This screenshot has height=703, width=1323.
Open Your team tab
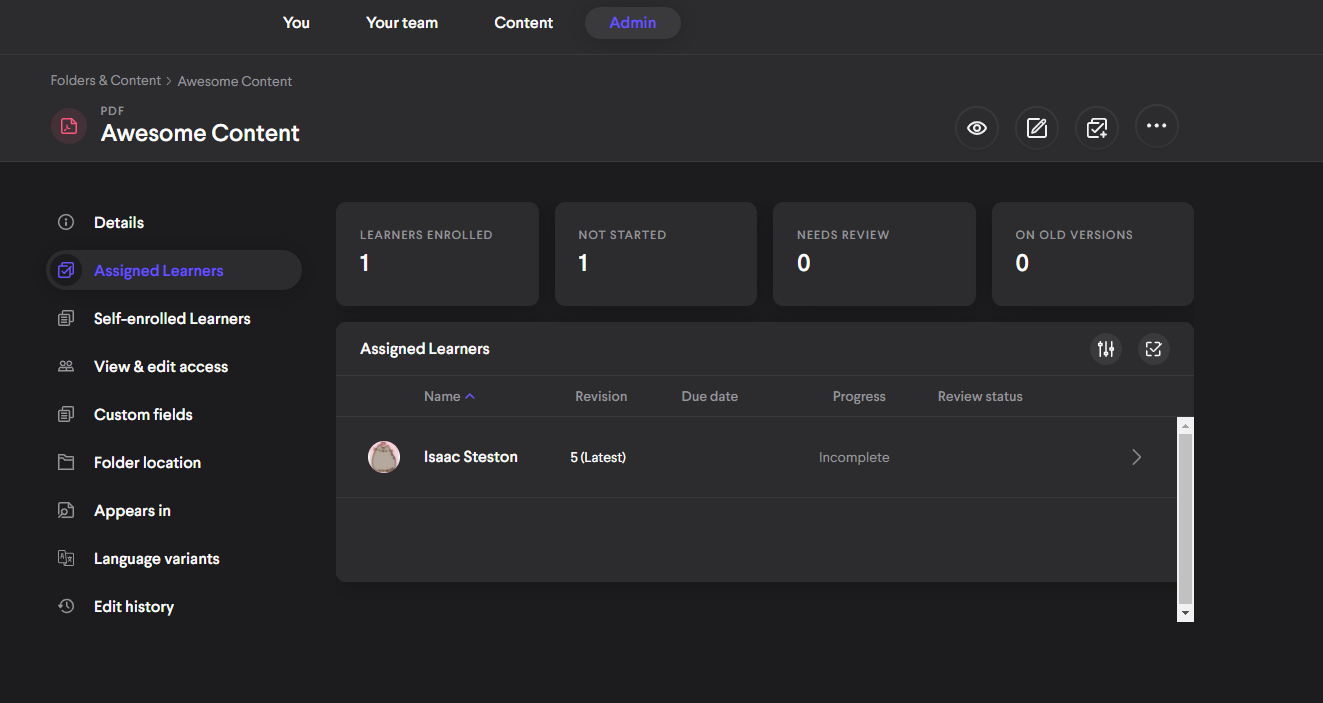(x=401, y=23)
